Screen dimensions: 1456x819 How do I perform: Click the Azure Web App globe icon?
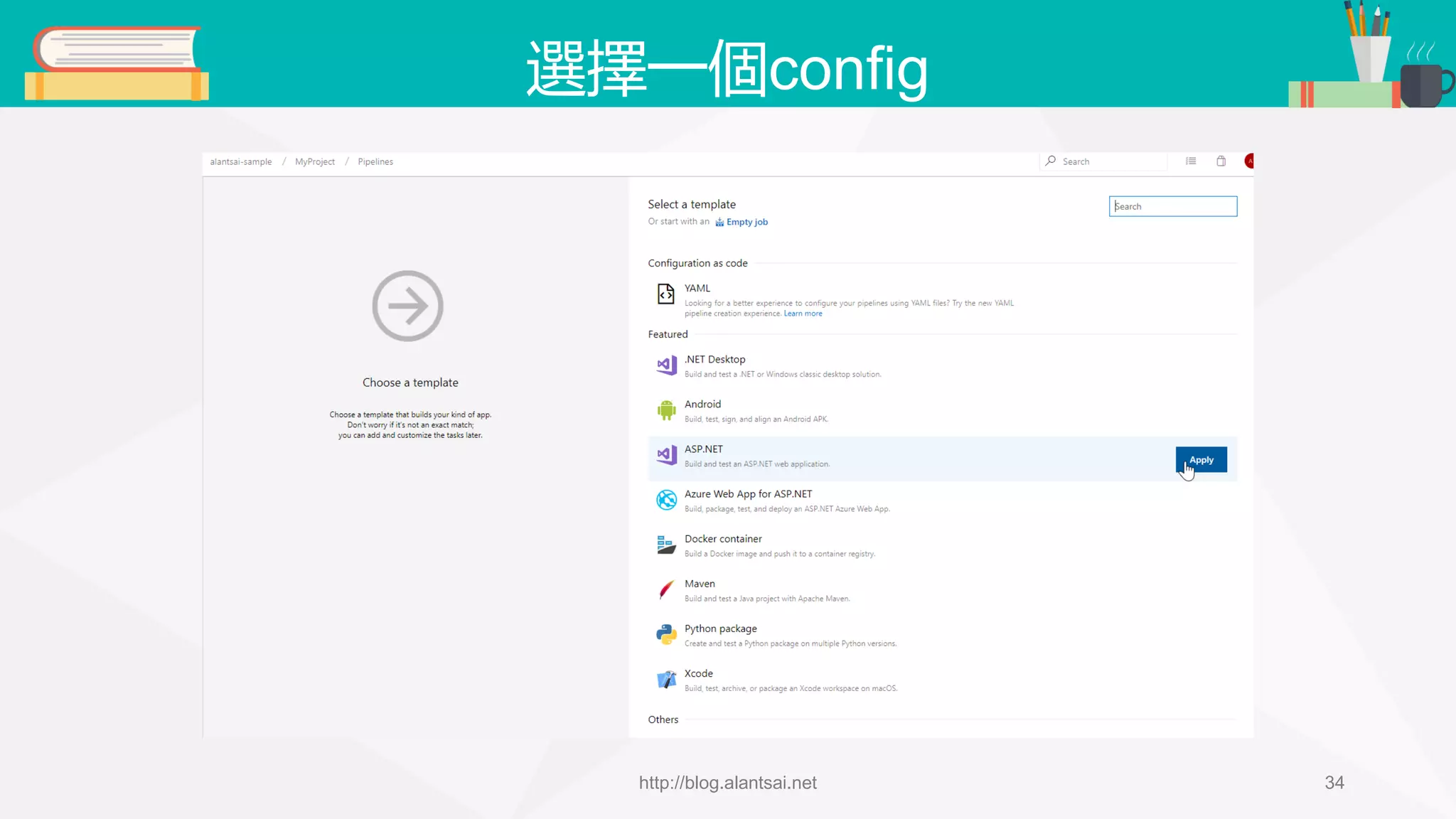(666, 500)
